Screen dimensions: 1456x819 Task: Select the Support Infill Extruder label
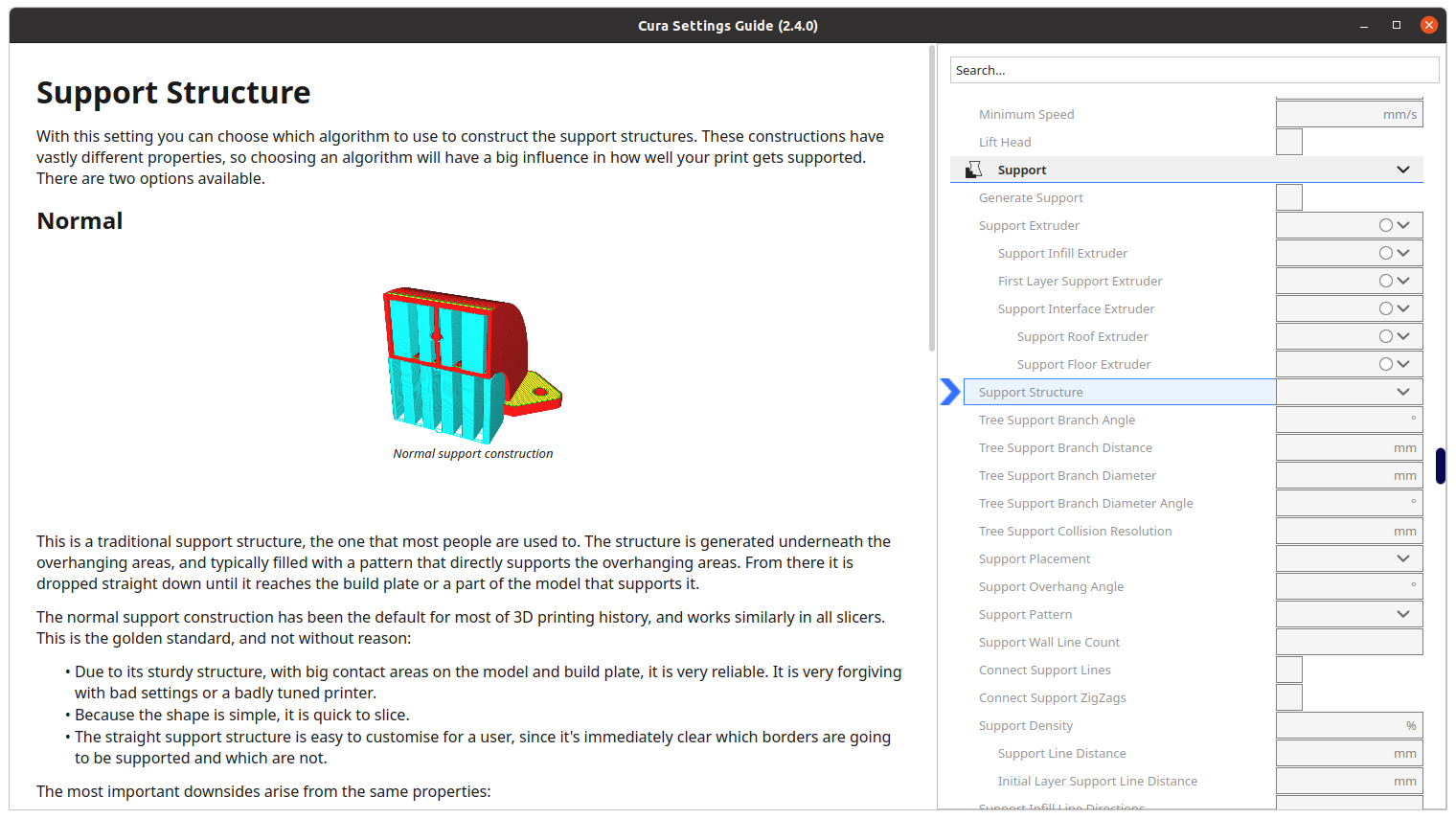pos(1062,253)
